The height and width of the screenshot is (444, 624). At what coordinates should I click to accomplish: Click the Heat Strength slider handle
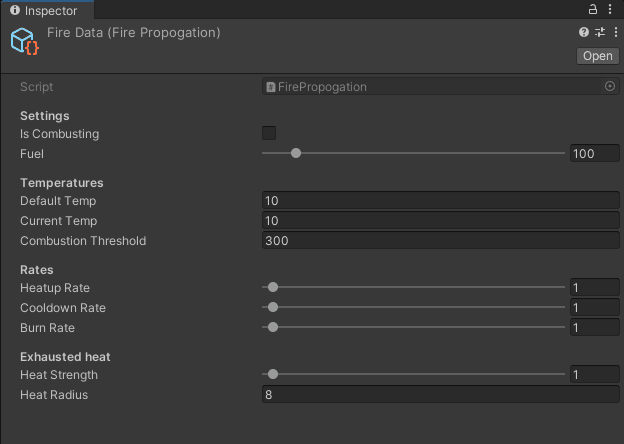[273, 374]
